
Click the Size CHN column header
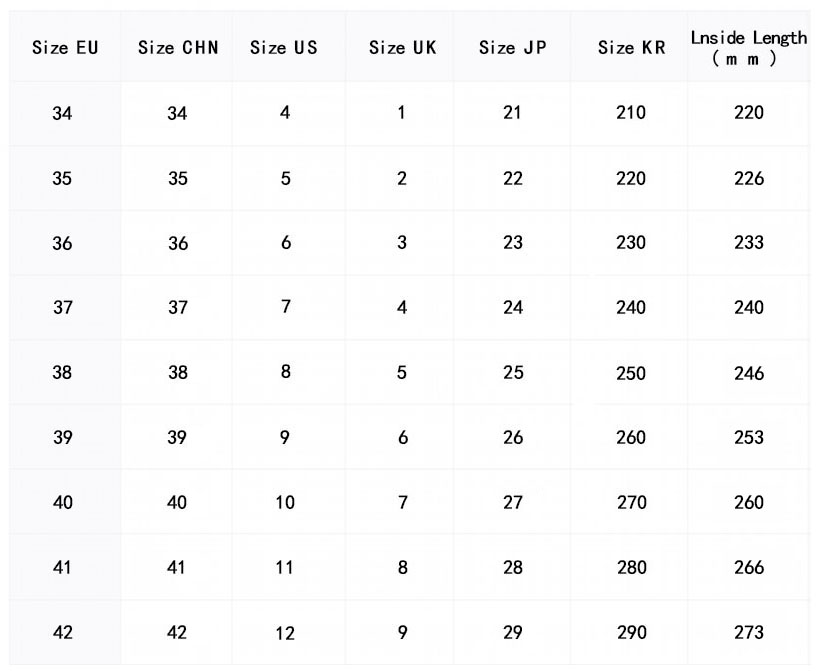178,47
